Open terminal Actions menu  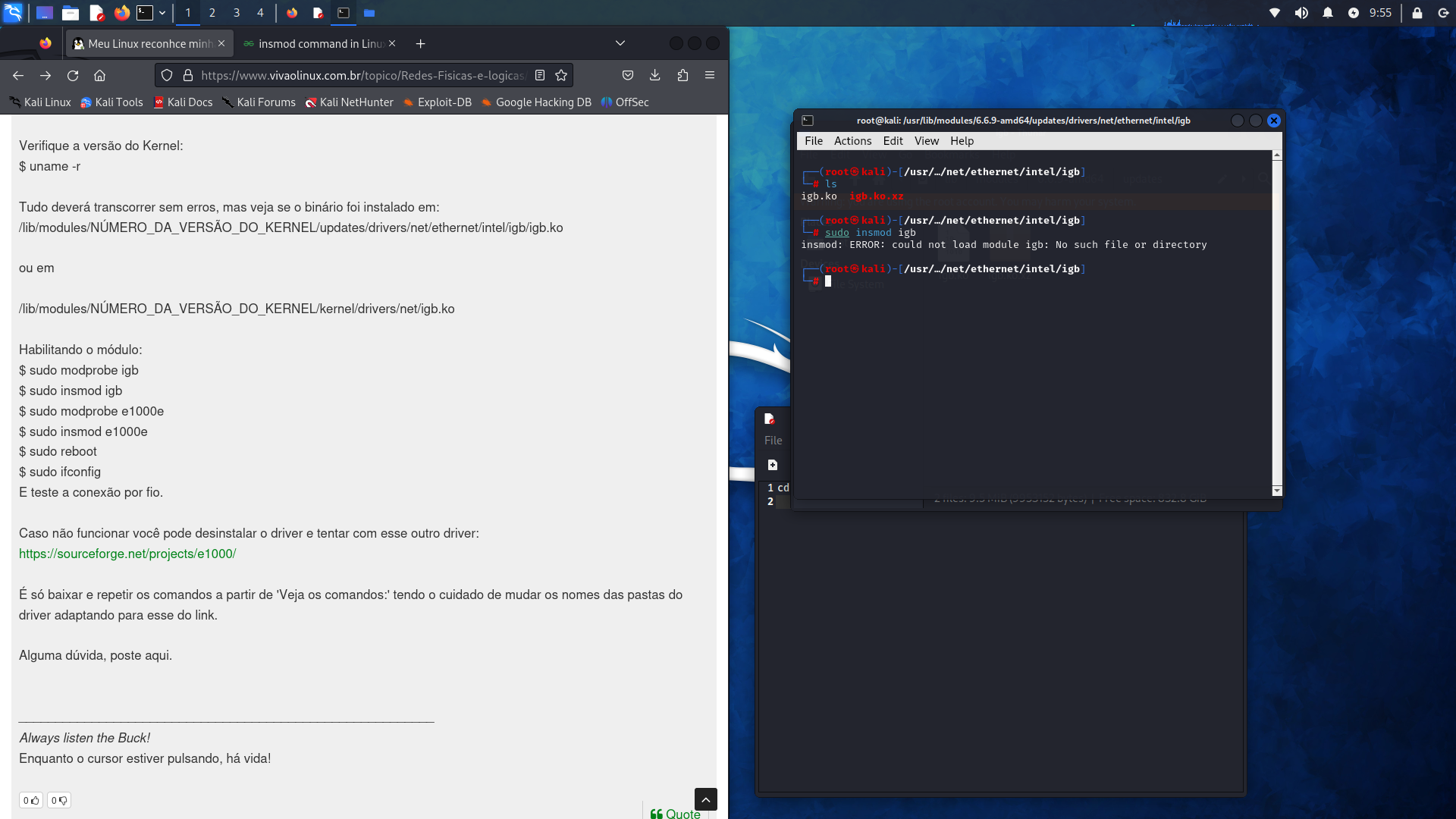pyautogui.click(x=853, y=141)
